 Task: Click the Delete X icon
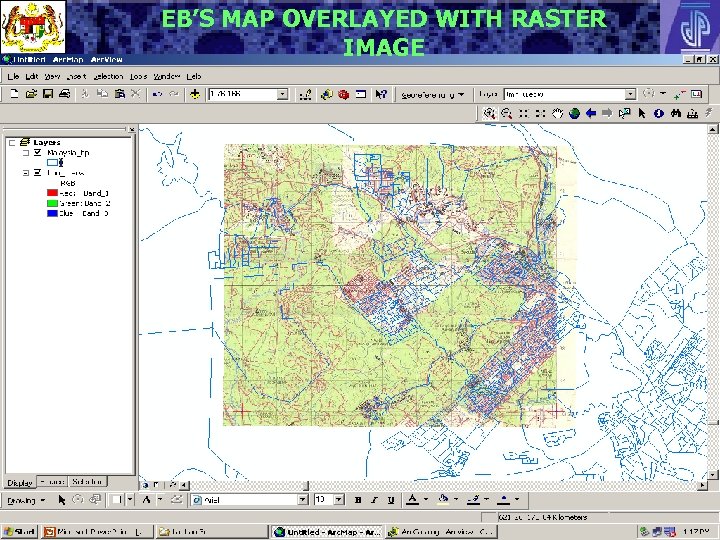(x=135, y=94)
